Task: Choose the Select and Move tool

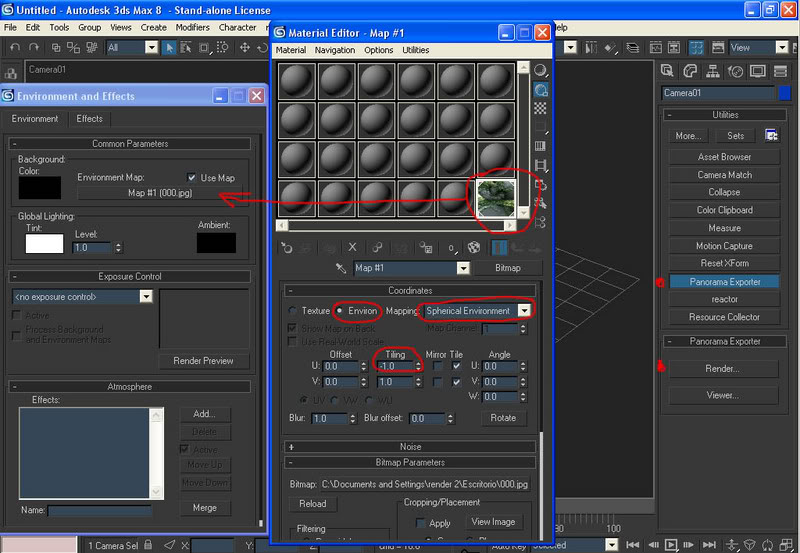Action: pyautogui.click(x=244, y=47)
